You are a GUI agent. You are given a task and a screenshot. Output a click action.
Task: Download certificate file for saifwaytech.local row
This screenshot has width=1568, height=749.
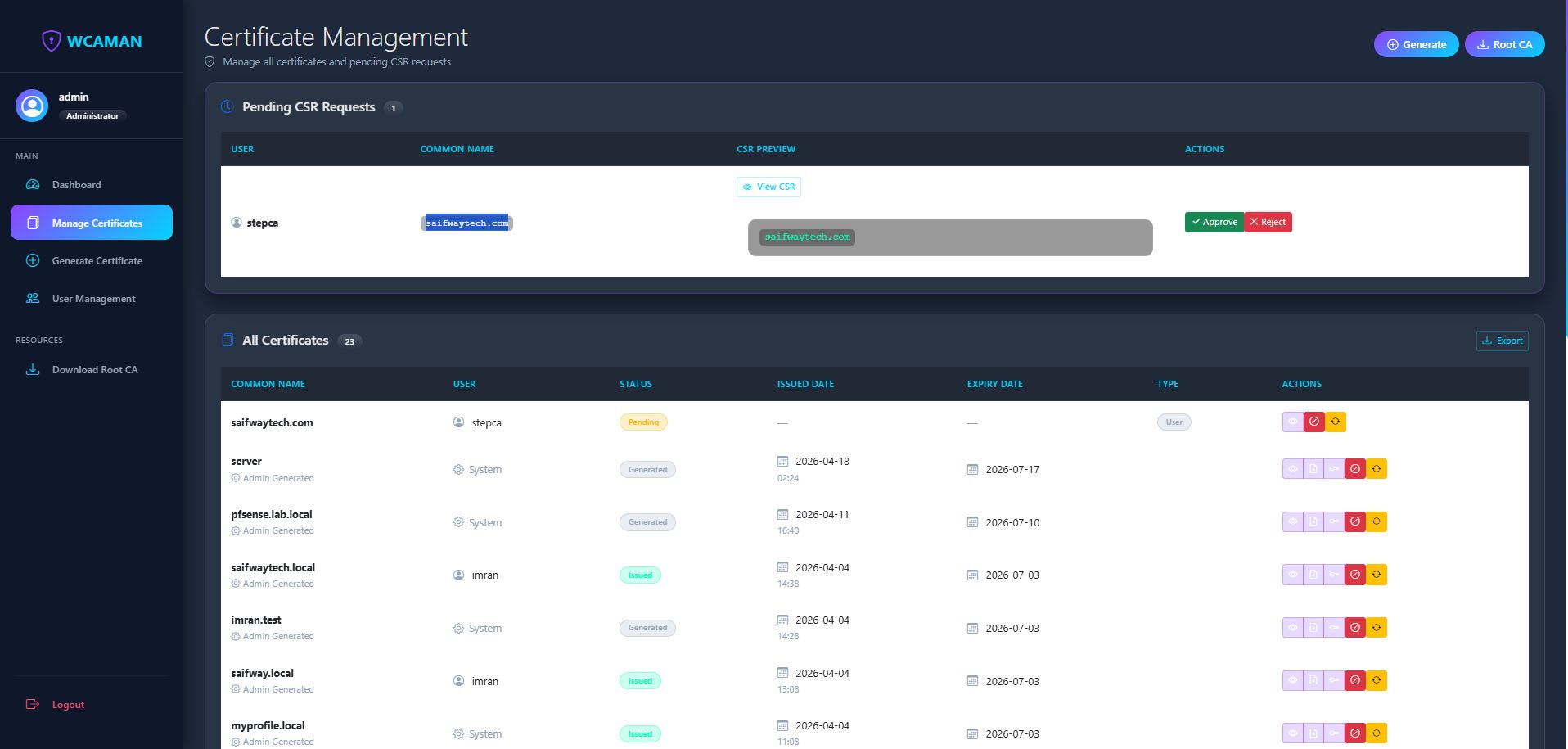pyautogui.click(x=1313, y=575)
